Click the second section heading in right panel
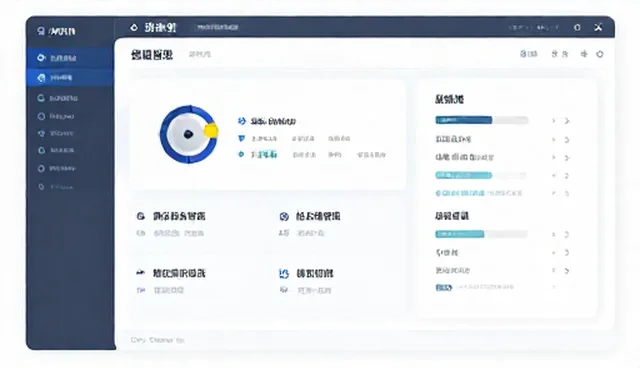The width and height of the screenshot is (640, 368). tap(452, 216)
